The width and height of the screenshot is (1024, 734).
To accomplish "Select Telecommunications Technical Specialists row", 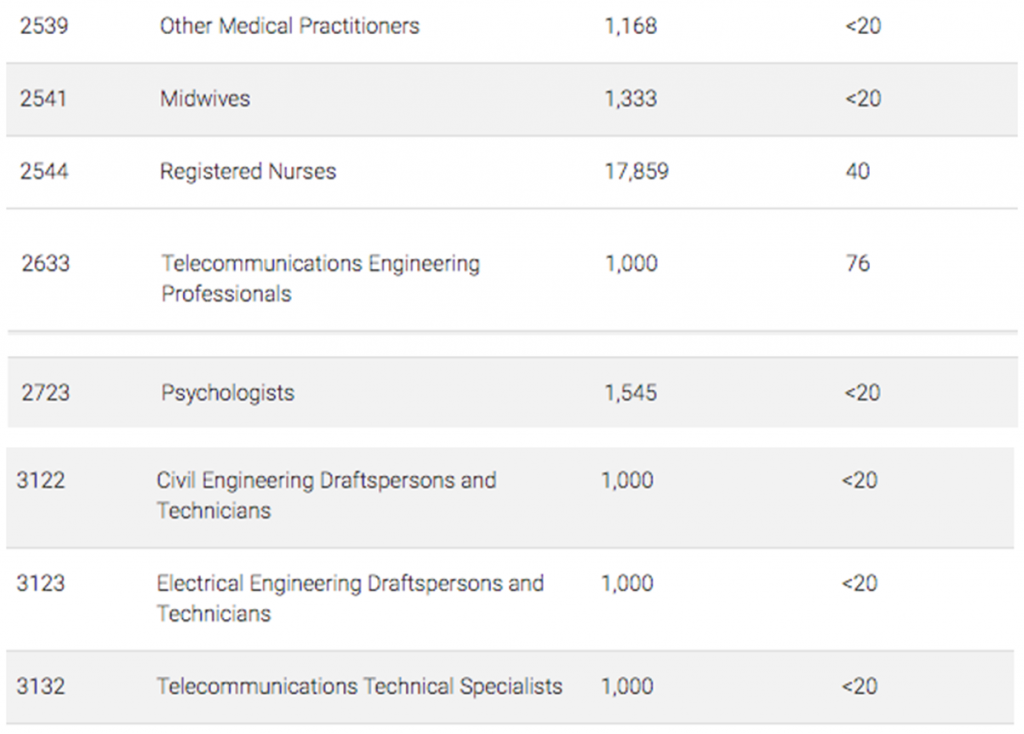I will [359, 687].
